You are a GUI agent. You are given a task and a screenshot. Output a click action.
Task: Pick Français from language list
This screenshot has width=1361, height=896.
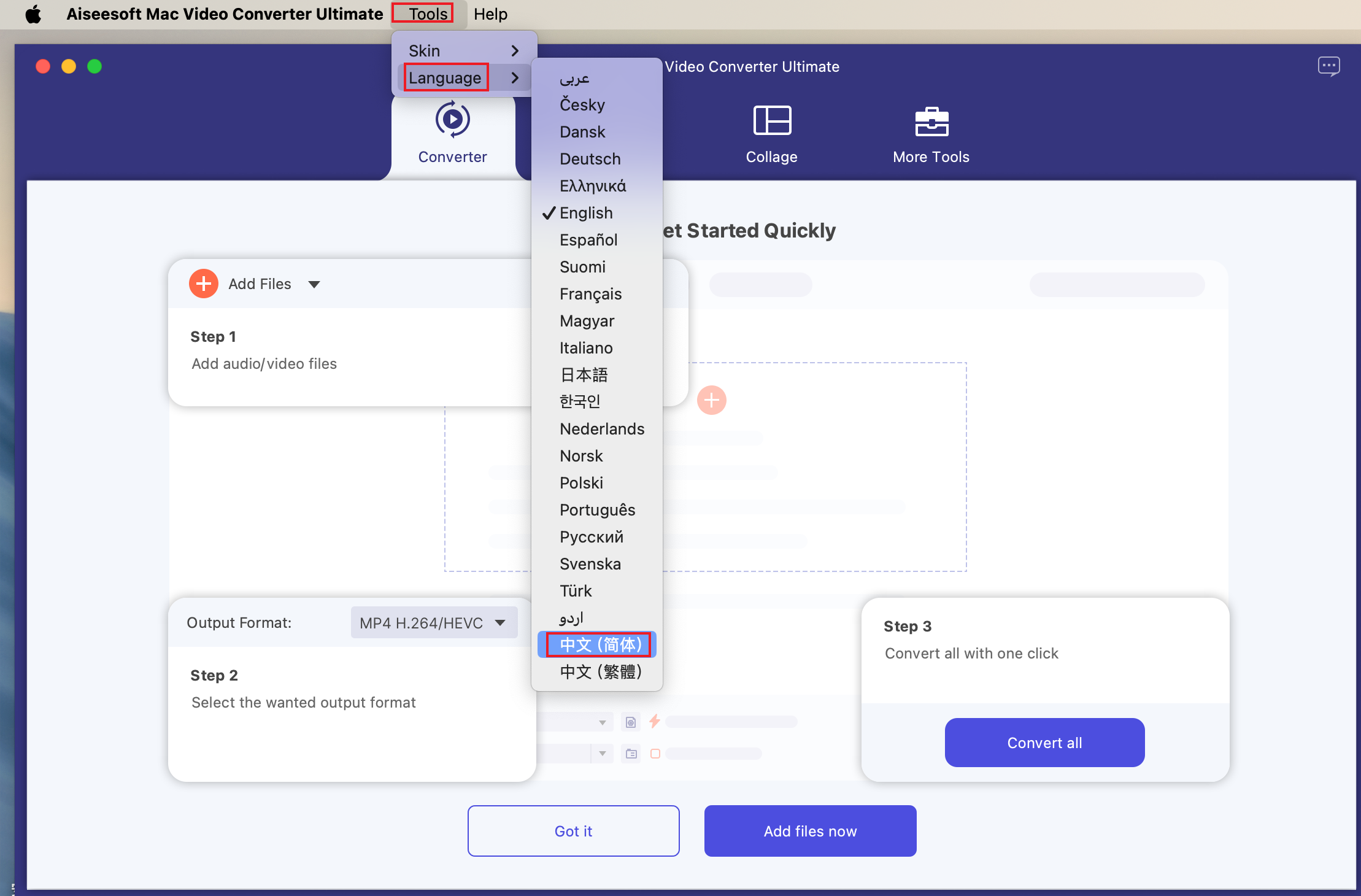(x=597, y=293)
